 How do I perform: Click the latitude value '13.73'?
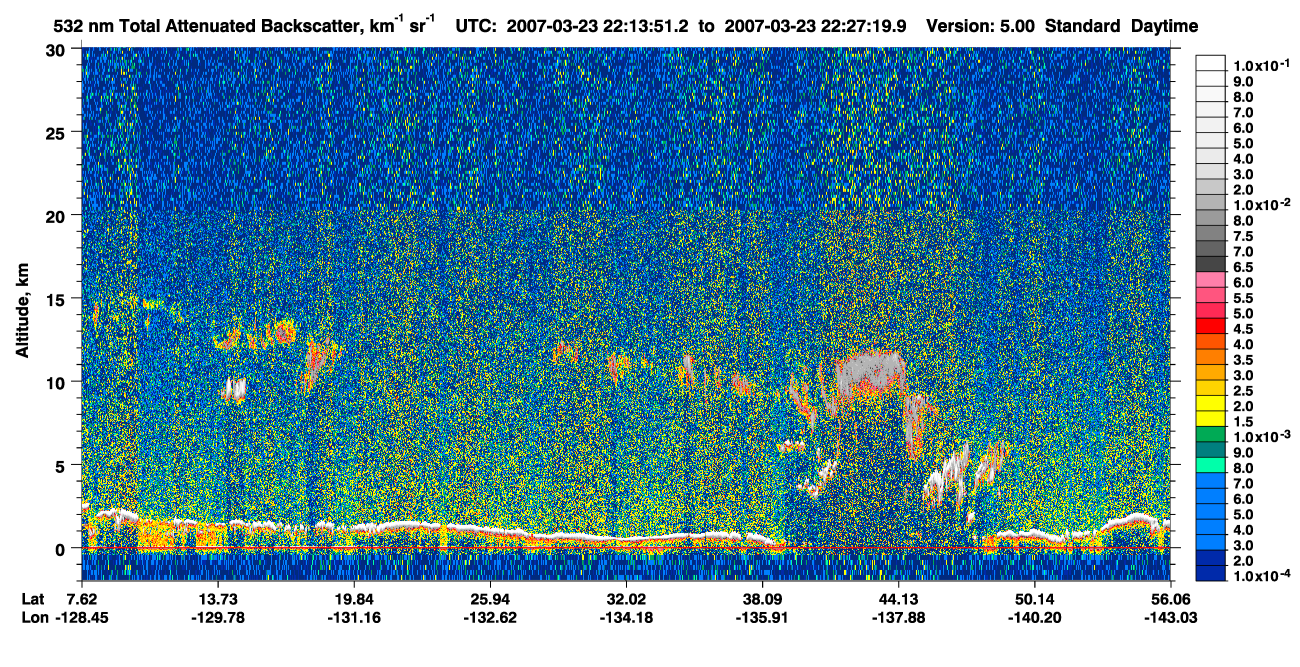pos(218,598)
